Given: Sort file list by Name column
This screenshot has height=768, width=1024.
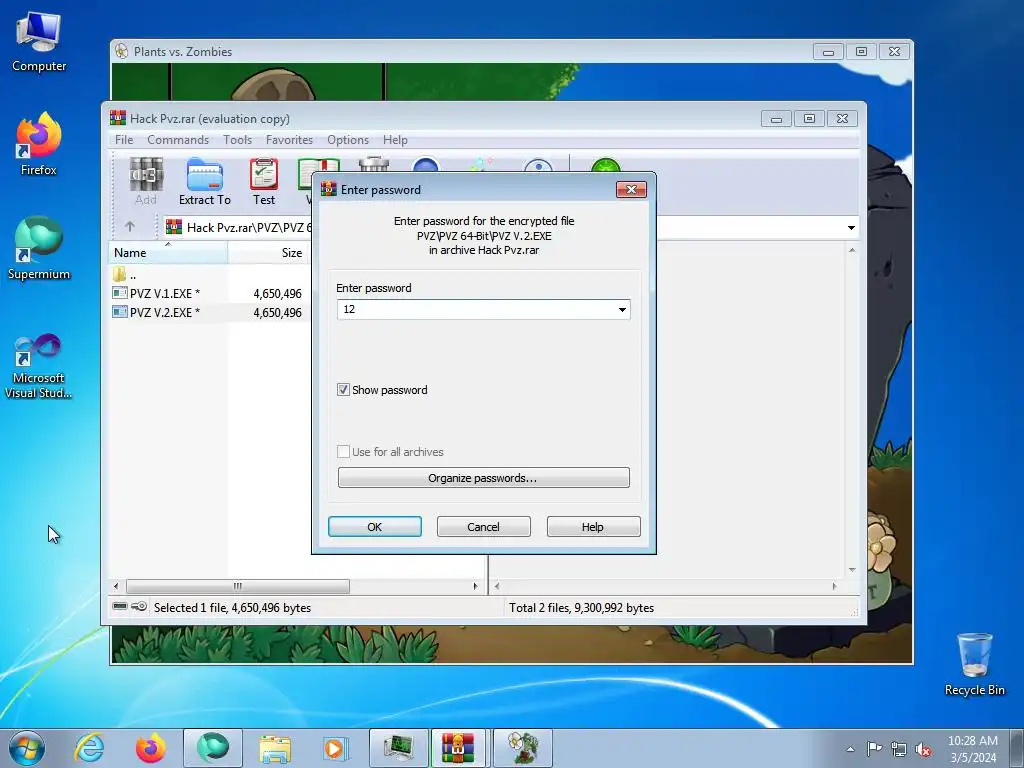Looking at the screenshot, I should pos(168,253).
